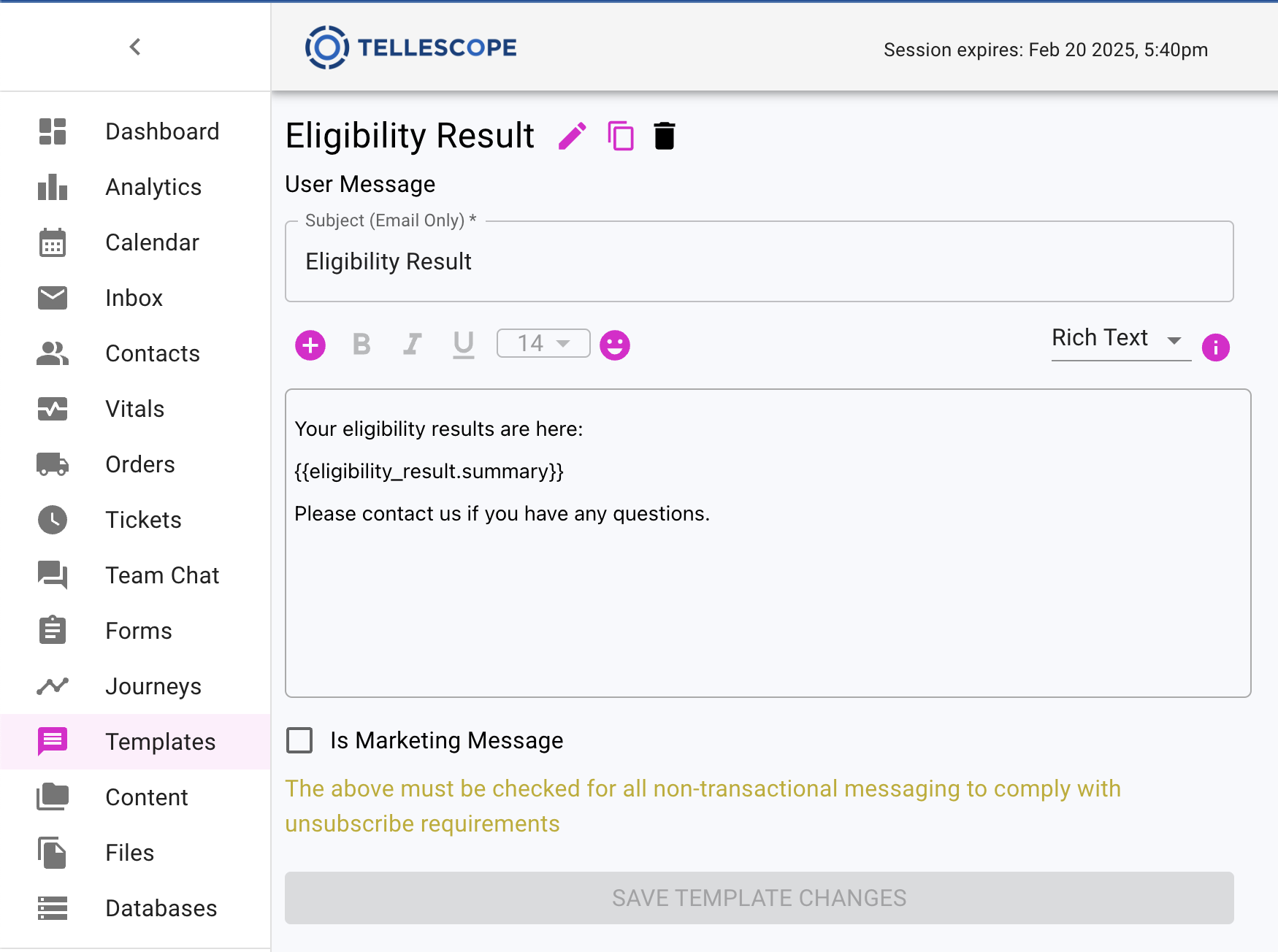Click on the line 'Your eligibility results are here:'

point(438,429)
